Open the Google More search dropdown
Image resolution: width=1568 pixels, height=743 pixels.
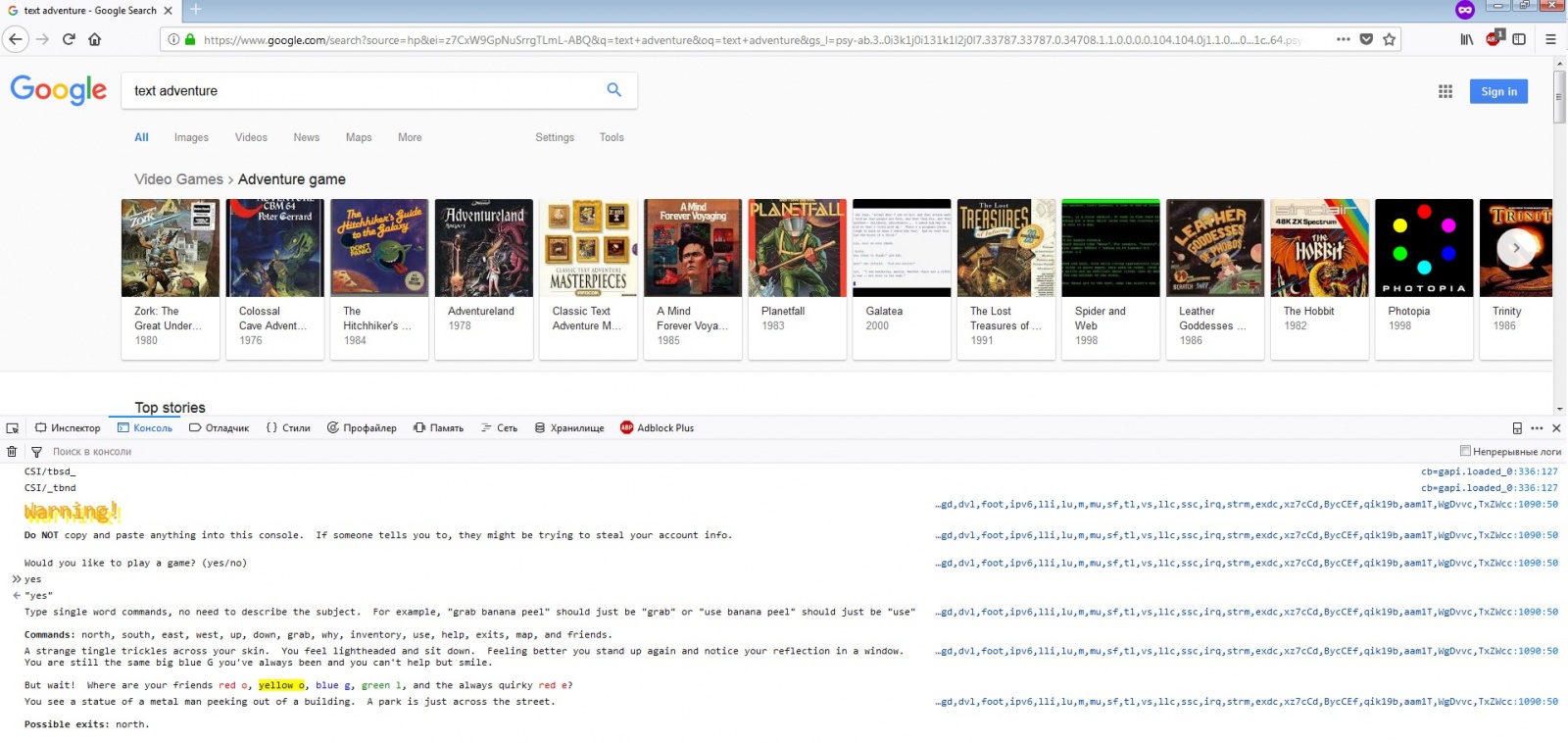(x=410, y=137)
